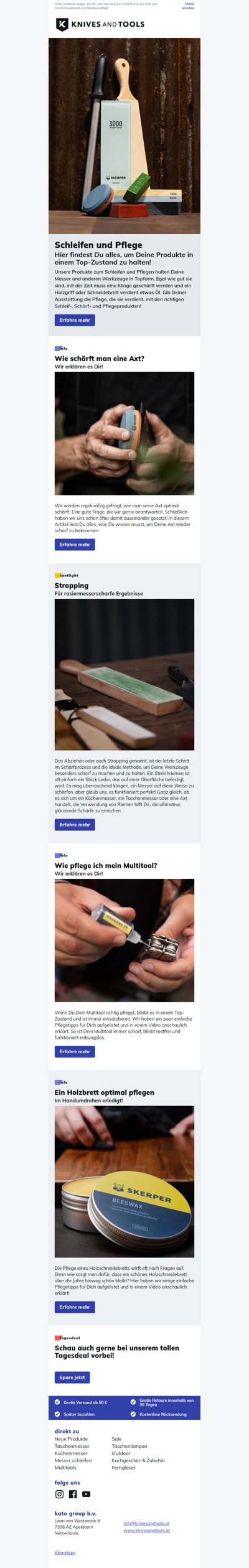Screen dimensions: 249x1568
Task: Open the www.knivesandtools.at website link
Action: [146, 1529]
